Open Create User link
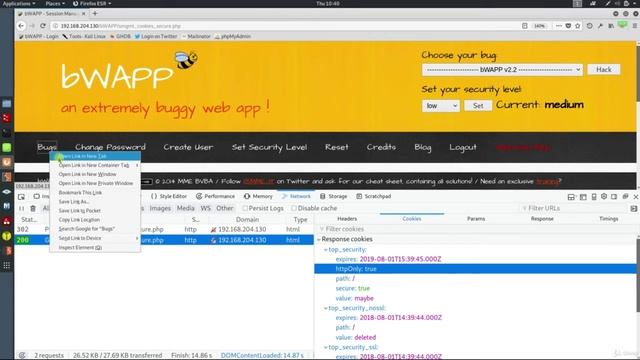The width and height of the screenshot is (640, 360). [x=188, y=147]
